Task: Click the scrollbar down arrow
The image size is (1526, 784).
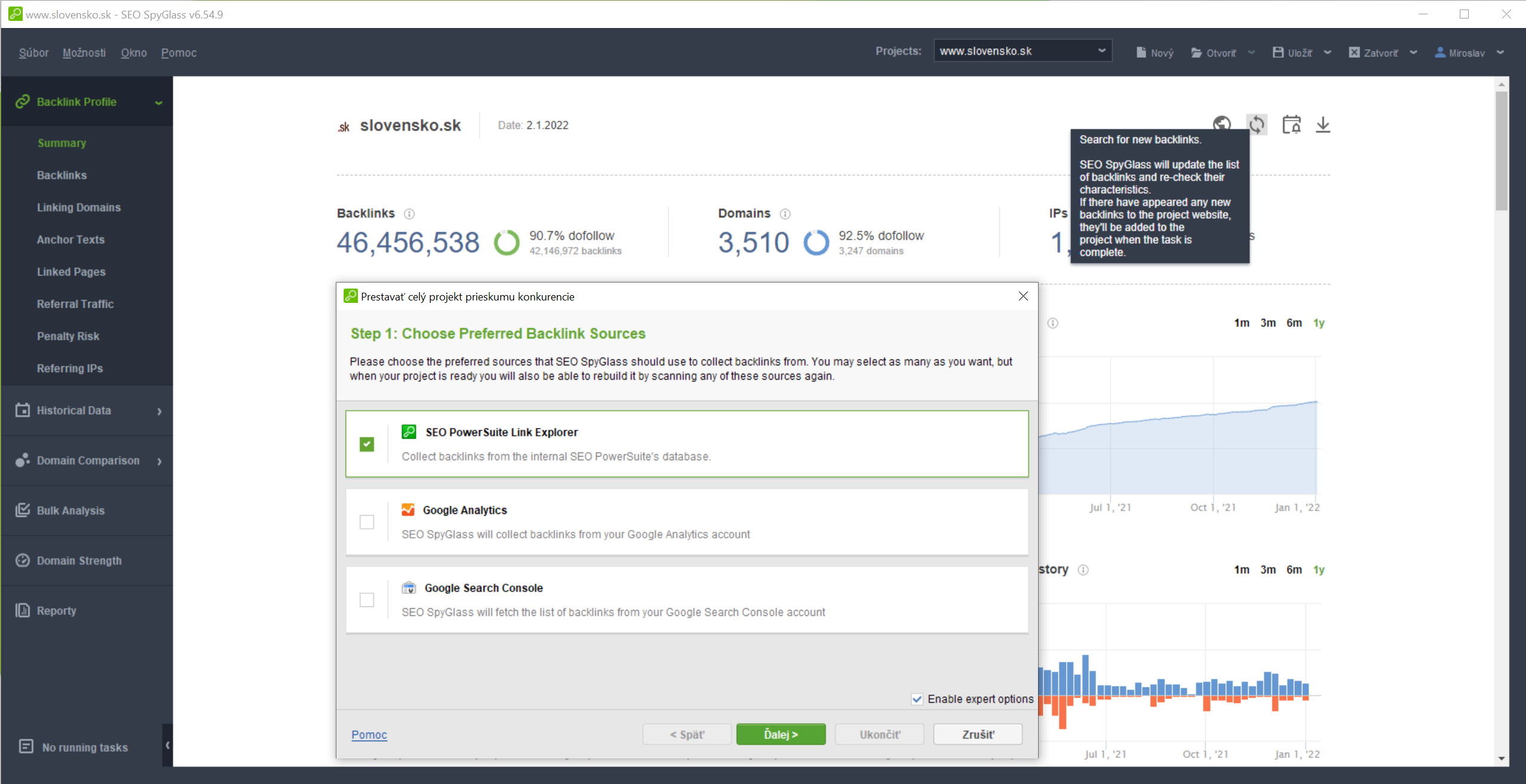Action: click(1502, 759)
